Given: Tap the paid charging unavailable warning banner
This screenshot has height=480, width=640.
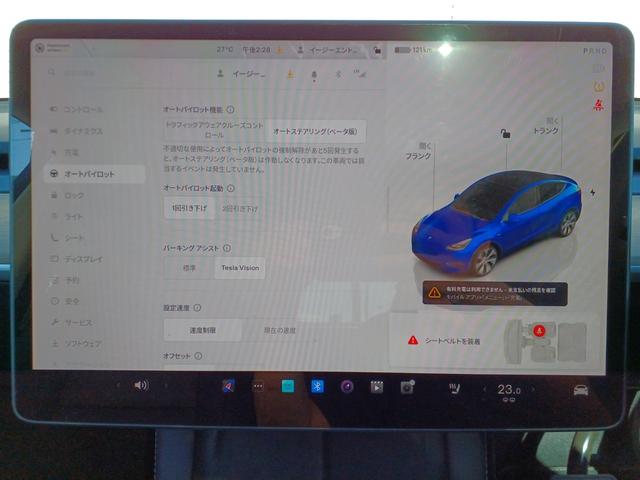Looking at the screenshot, I should point(495,293).
